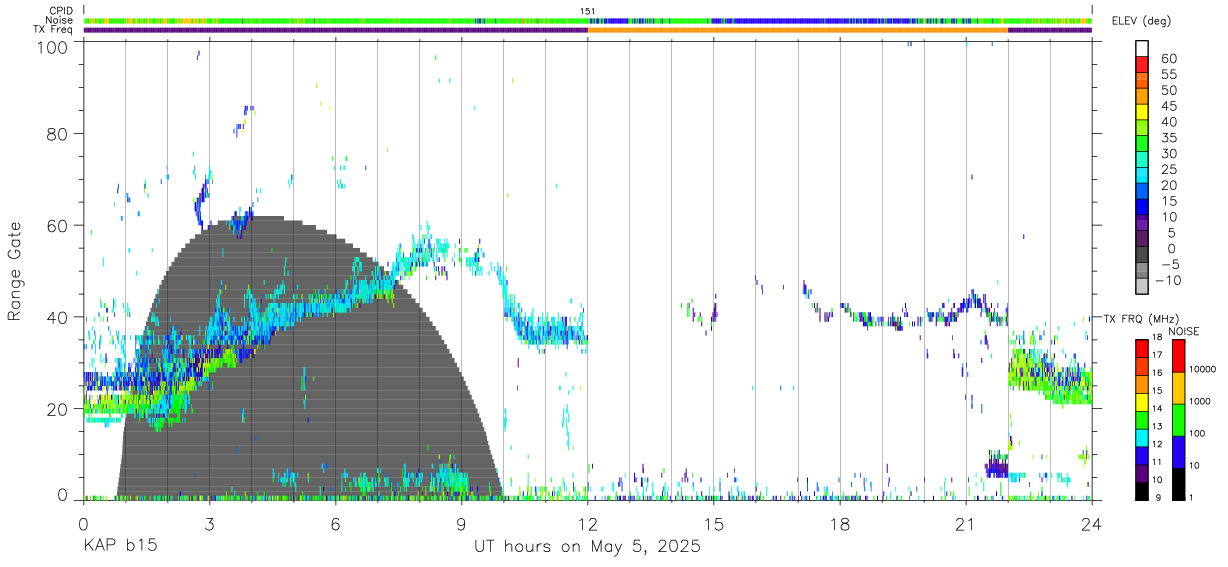Click the 'ELEV (deg)' colorbar title
1228x567 pixels.
[x=1141, y=21]
